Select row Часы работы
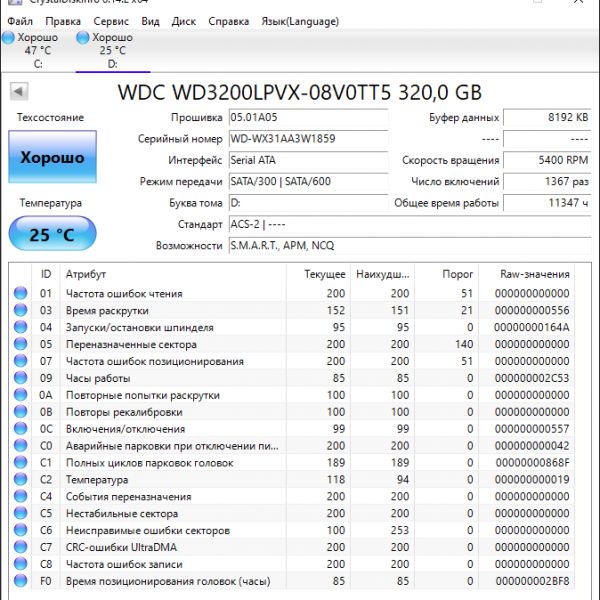600x600 pixels. 292,378
